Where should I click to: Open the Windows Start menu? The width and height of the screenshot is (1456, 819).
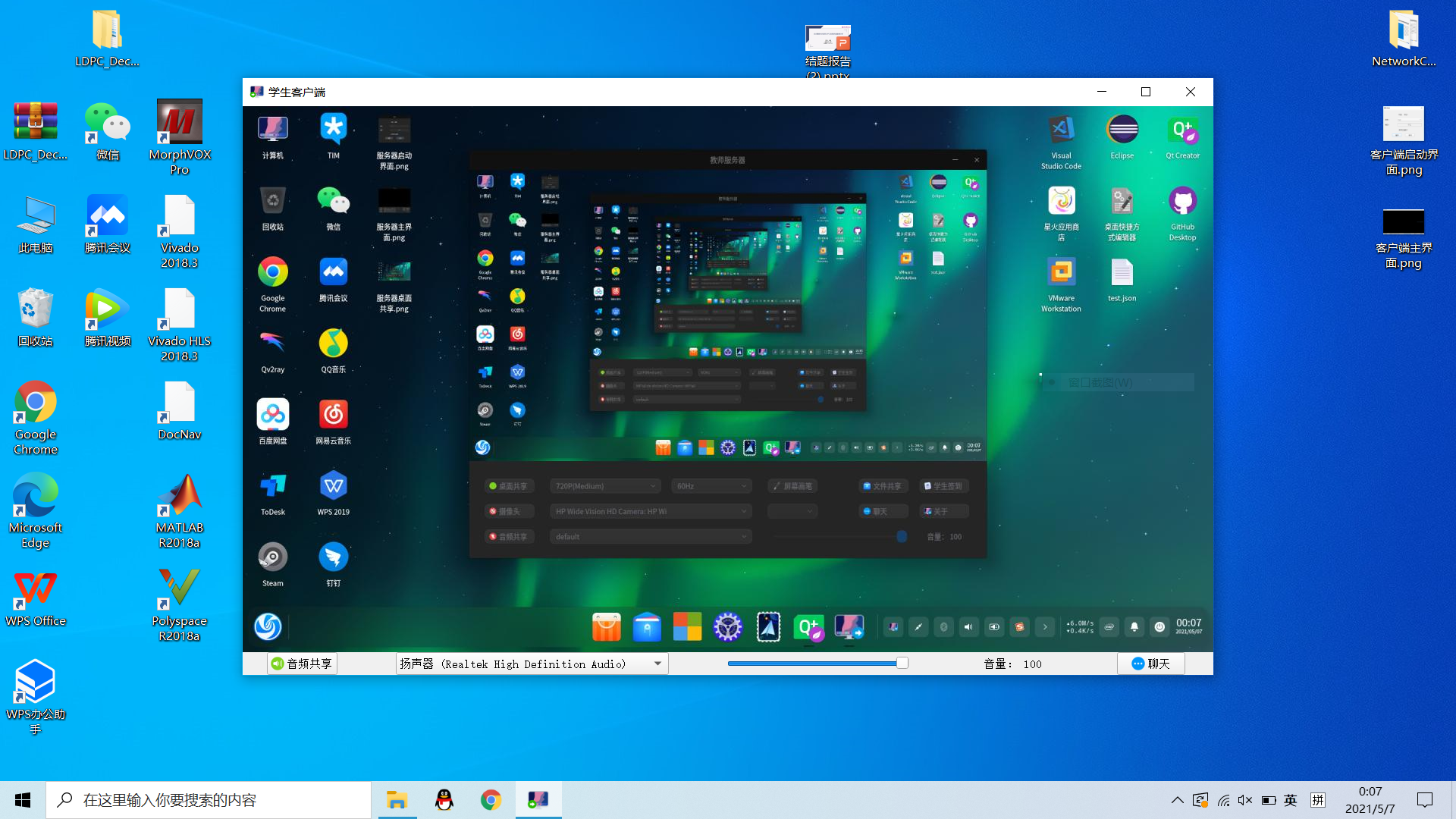pyautogui.click(x=23, y=800)
